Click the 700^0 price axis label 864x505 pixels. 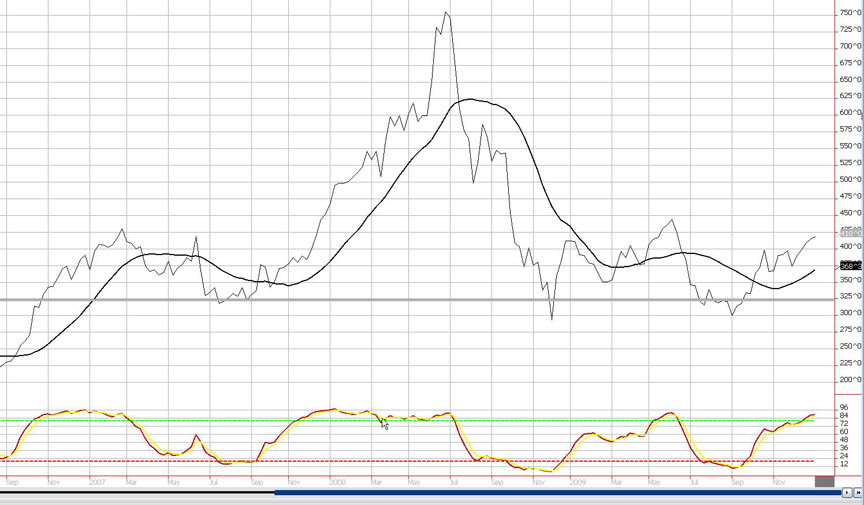(x=850, y=46)
